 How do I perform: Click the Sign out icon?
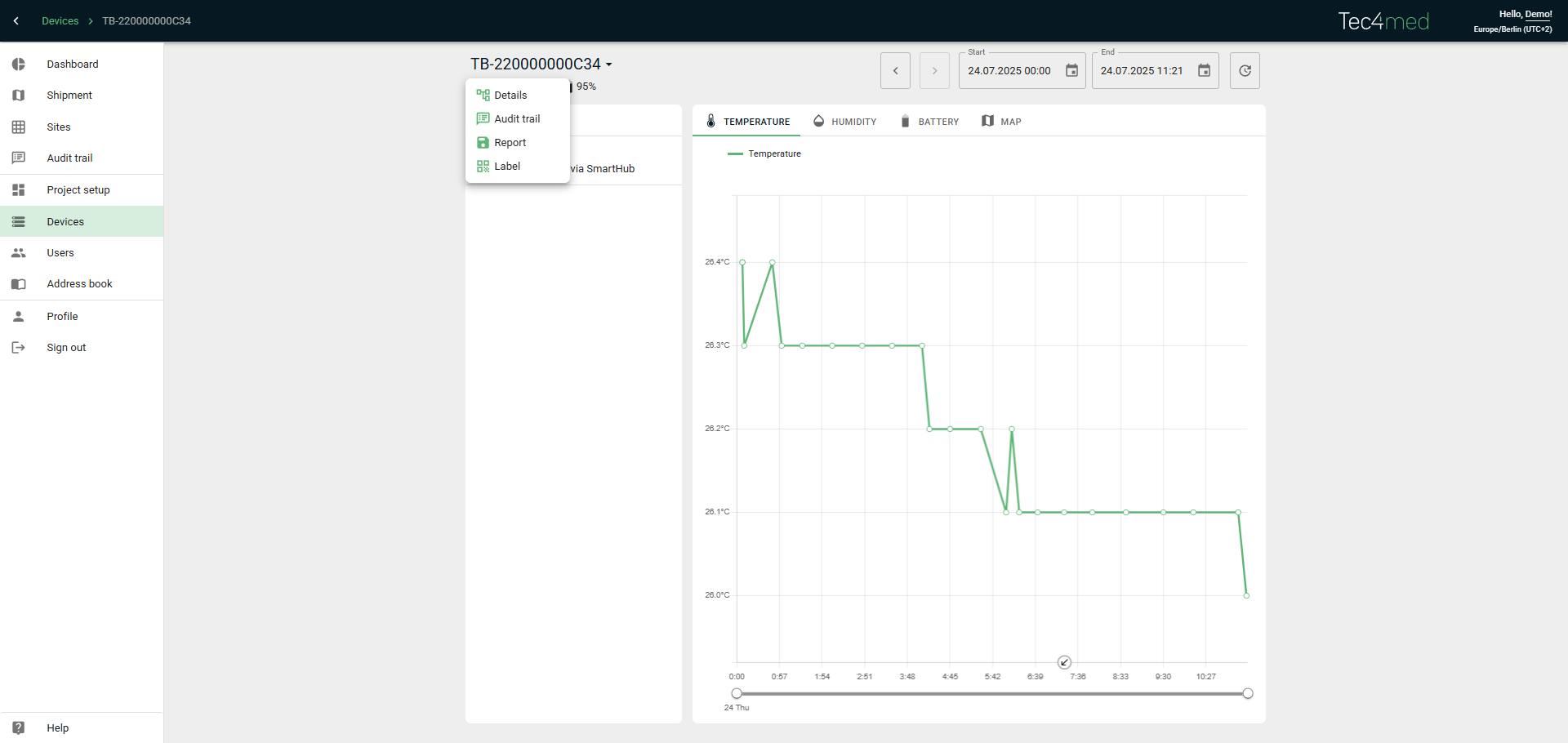pos(19,348)
